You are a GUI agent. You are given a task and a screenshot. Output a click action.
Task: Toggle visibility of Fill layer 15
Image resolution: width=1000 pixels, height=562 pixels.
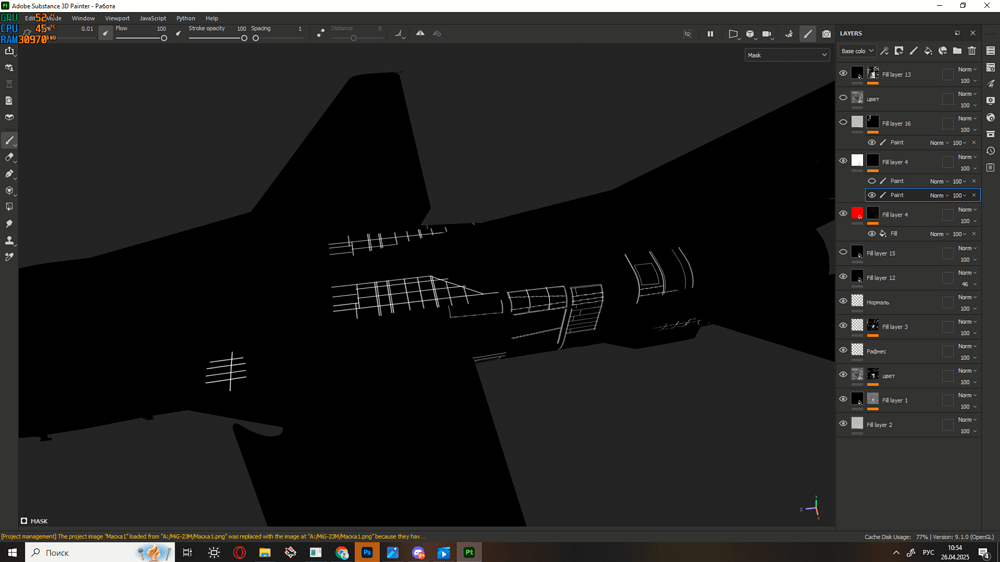tap(843, 252)
